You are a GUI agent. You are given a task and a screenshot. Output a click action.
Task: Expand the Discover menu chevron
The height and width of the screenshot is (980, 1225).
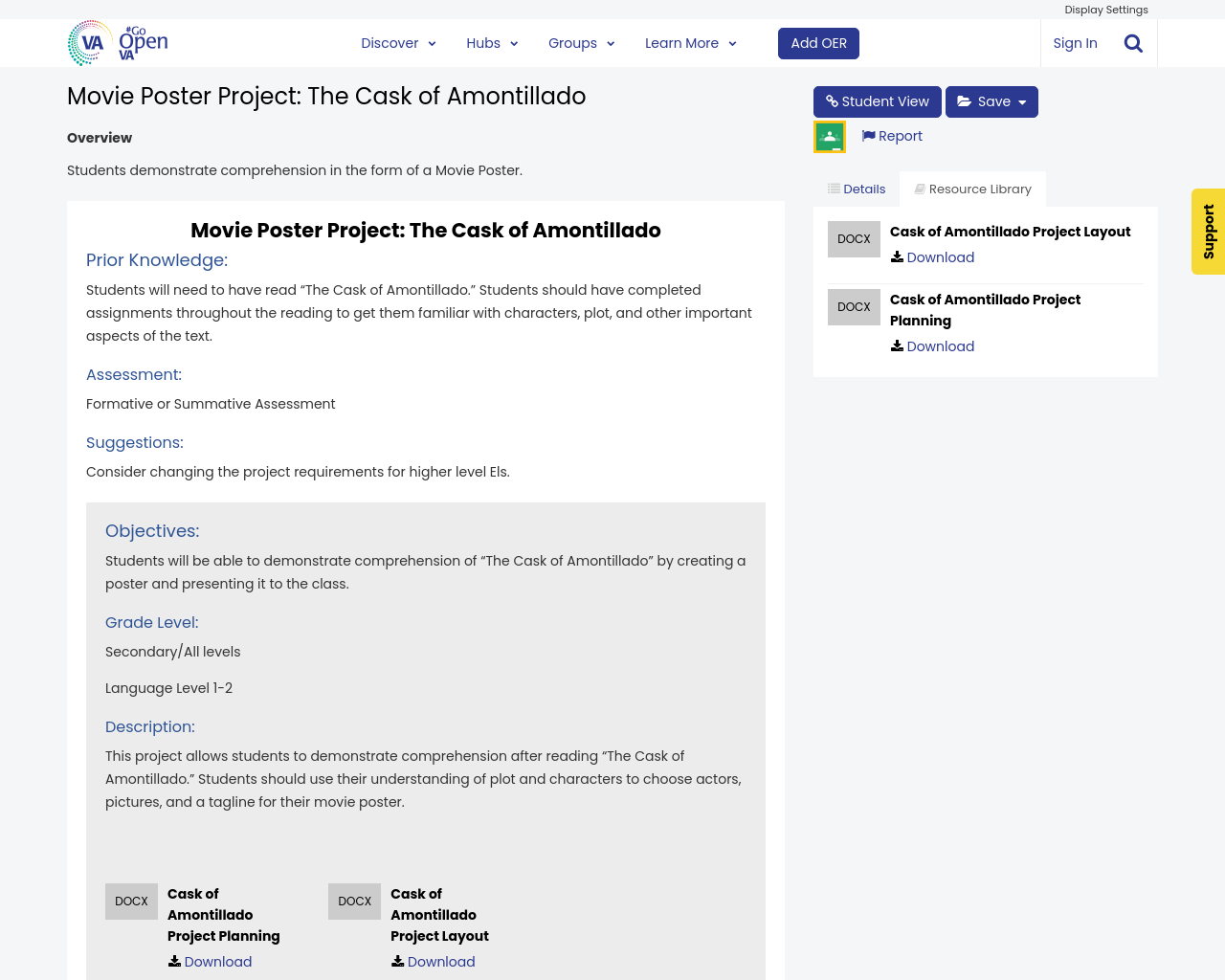coord(431,42)
